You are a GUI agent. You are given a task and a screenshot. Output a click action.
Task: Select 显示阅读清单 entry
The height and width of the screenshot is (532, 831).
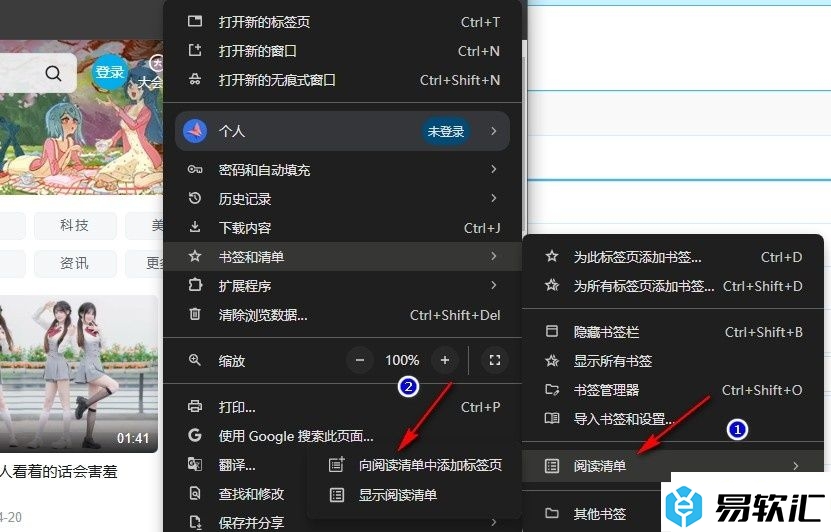tap(415, 495)
